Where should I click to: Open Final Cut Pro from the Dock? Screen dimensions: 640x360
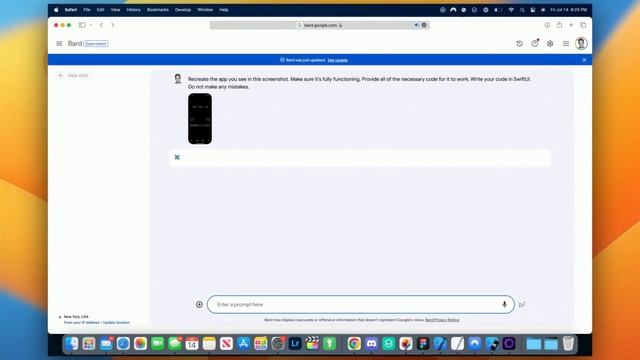[312, 344]
